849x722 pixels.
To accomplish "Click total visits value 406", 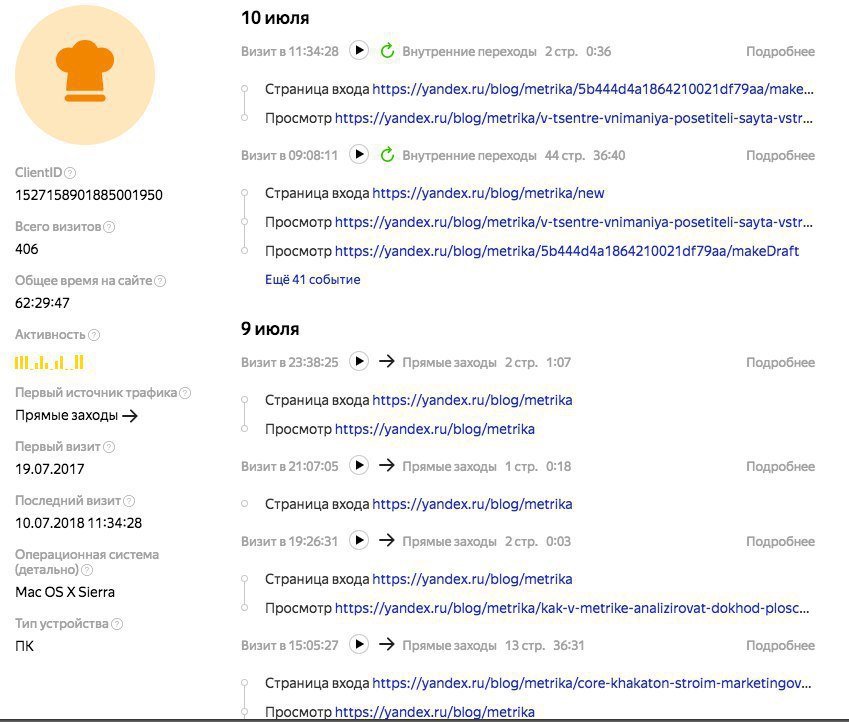I will [27, 249].
